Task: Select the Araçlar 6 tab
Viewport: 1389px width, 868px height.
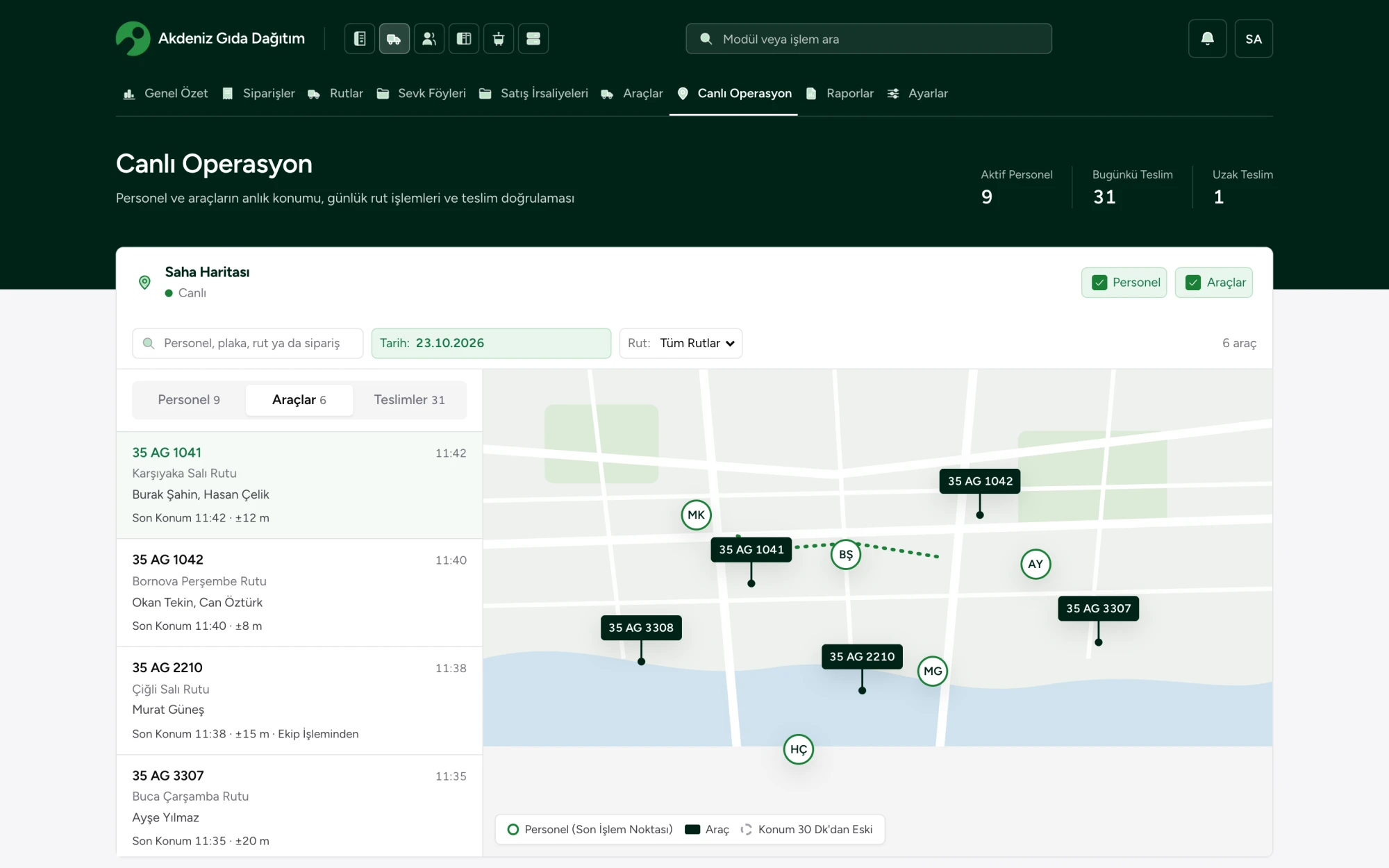Action: pyautogui.click(x=299, y=400)
